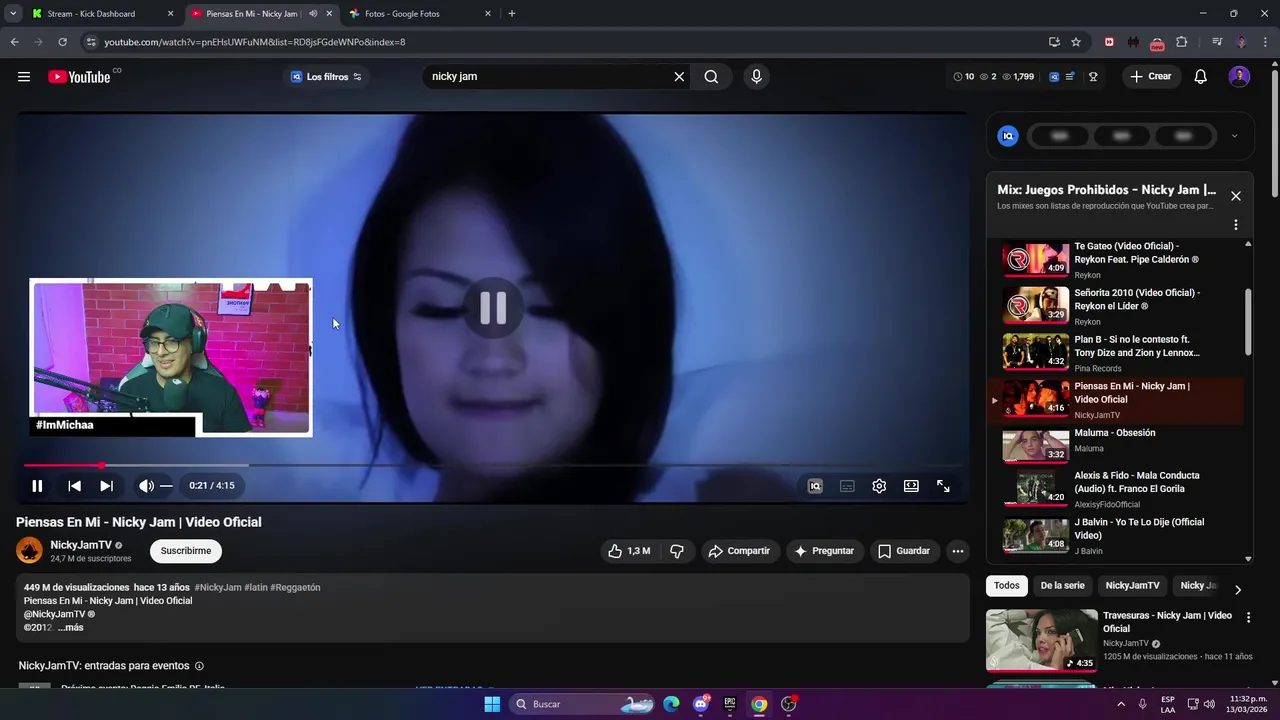Toggle subtitles in the player
Viewport: 1280px width, 720px height.
[847, 486]
